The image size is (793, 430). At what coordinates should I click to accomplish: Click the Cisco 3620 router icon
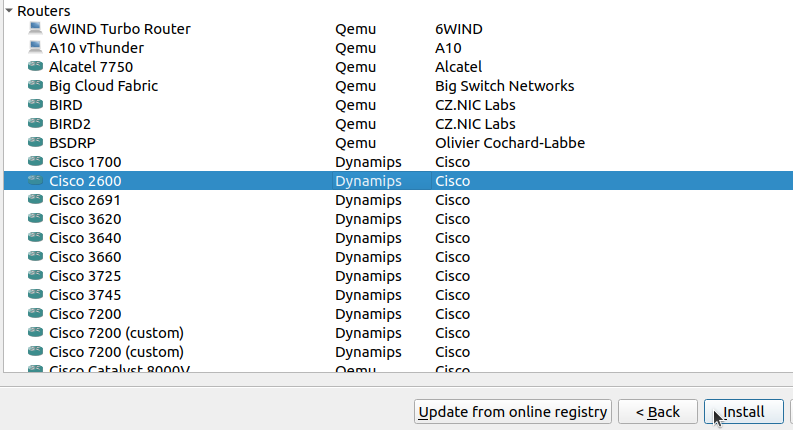(35, 219)
